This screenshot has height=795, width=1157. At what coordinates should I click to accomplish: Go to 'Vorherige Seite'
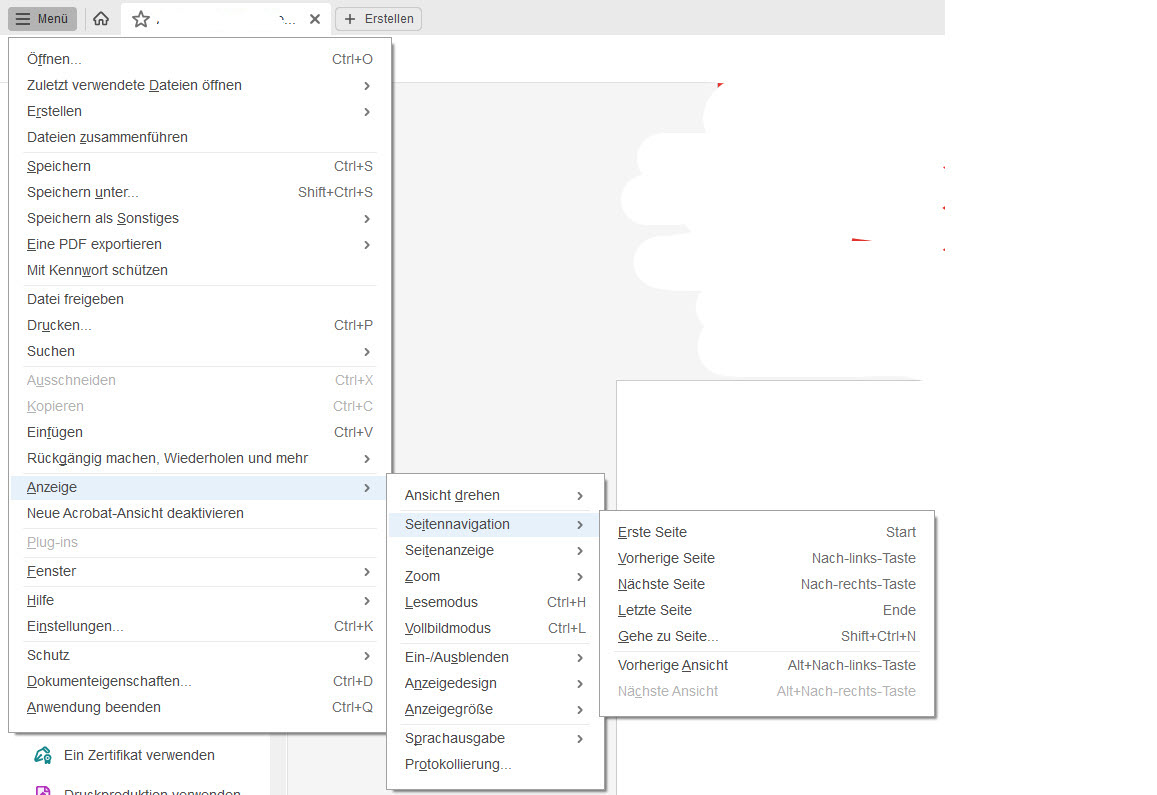(767, 558)
